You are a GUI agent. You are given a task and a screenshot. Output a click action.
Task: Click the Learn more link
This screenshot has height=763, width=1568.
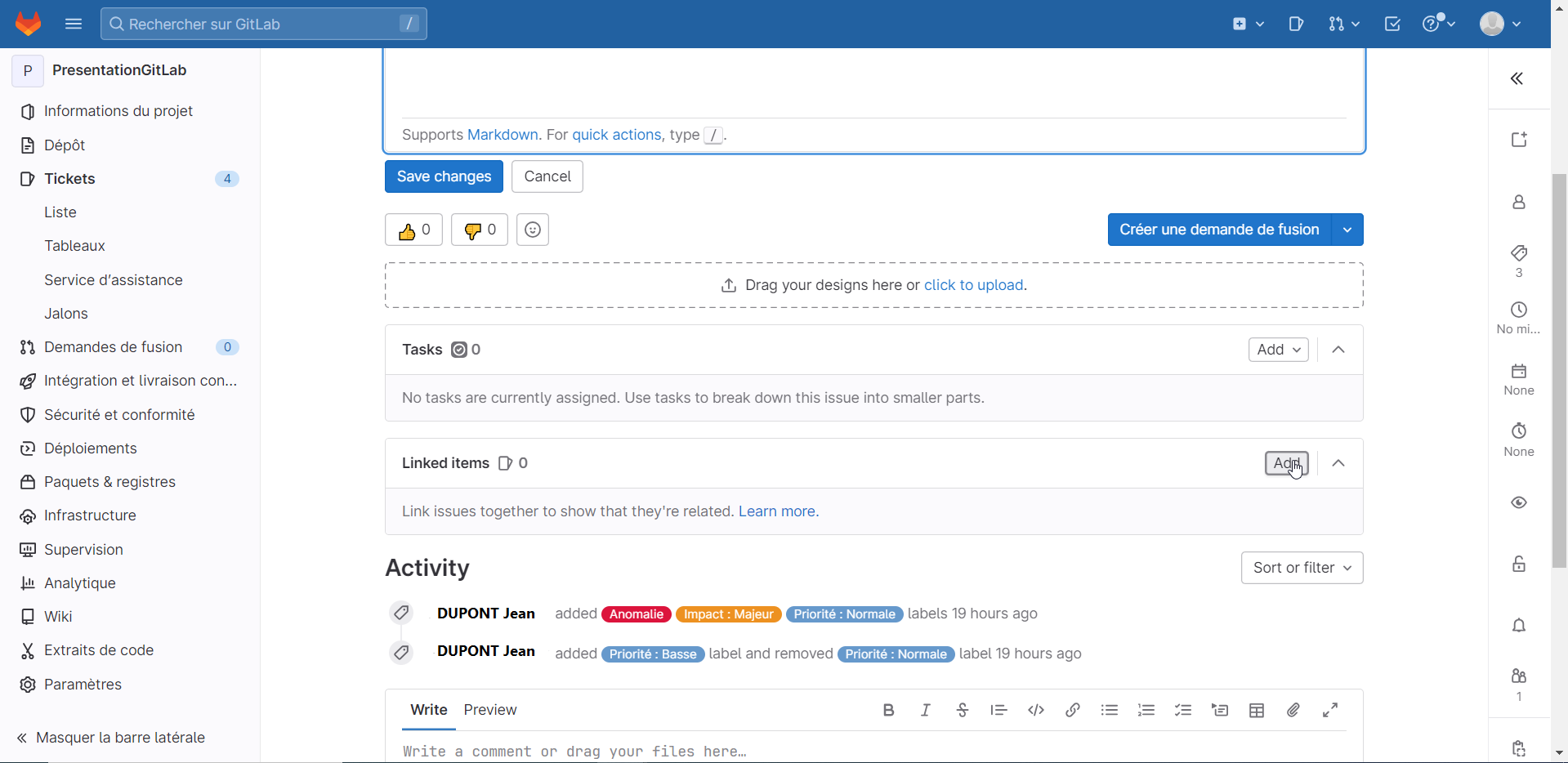[778, 511]
